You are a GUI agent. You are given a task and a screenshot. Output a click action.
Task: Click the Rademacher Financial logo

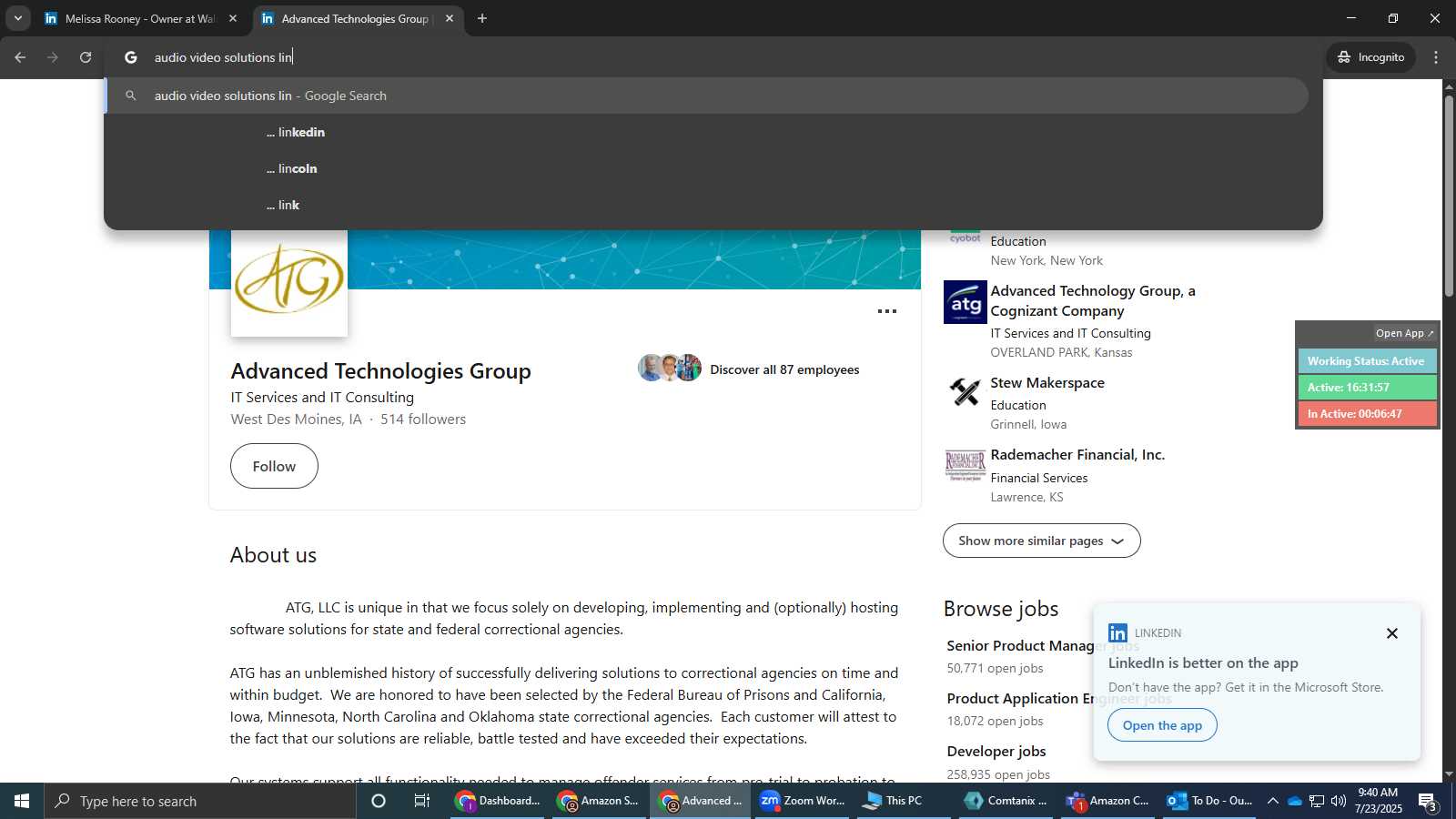click(966, 464)
